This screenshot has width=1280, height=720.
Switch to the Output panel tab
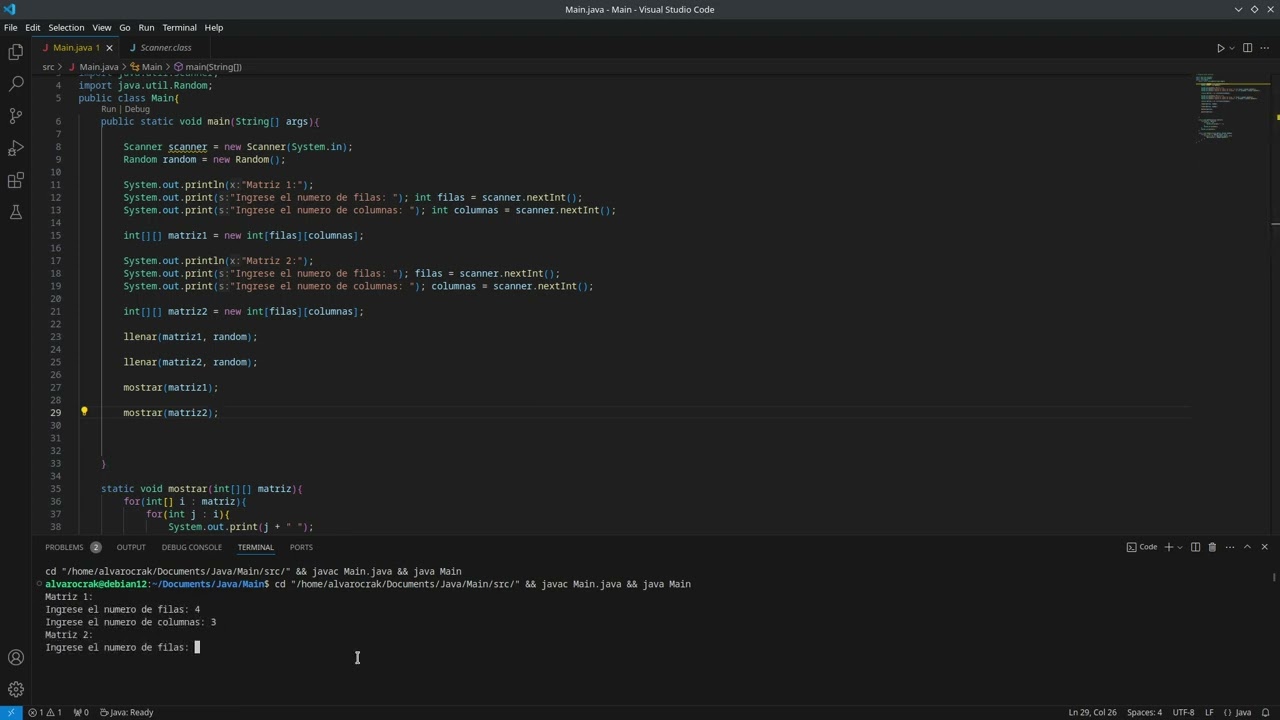pos(131,547)
